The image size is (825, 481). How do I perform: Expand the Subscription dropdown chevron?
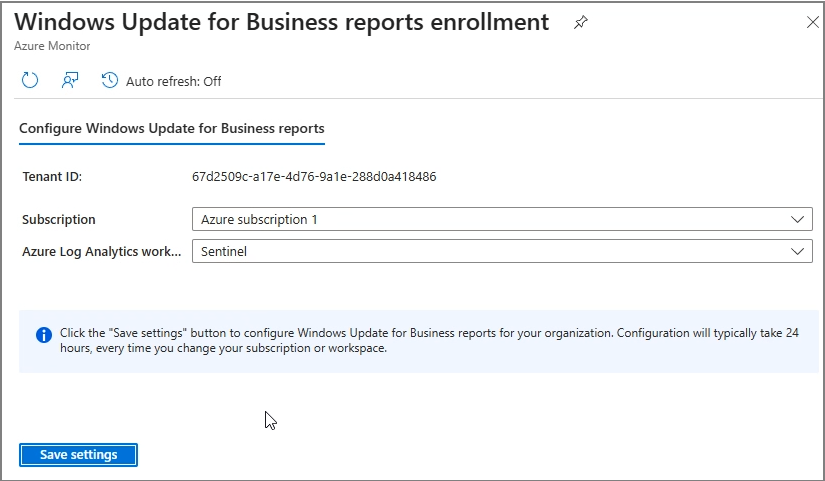click(797, 219)
